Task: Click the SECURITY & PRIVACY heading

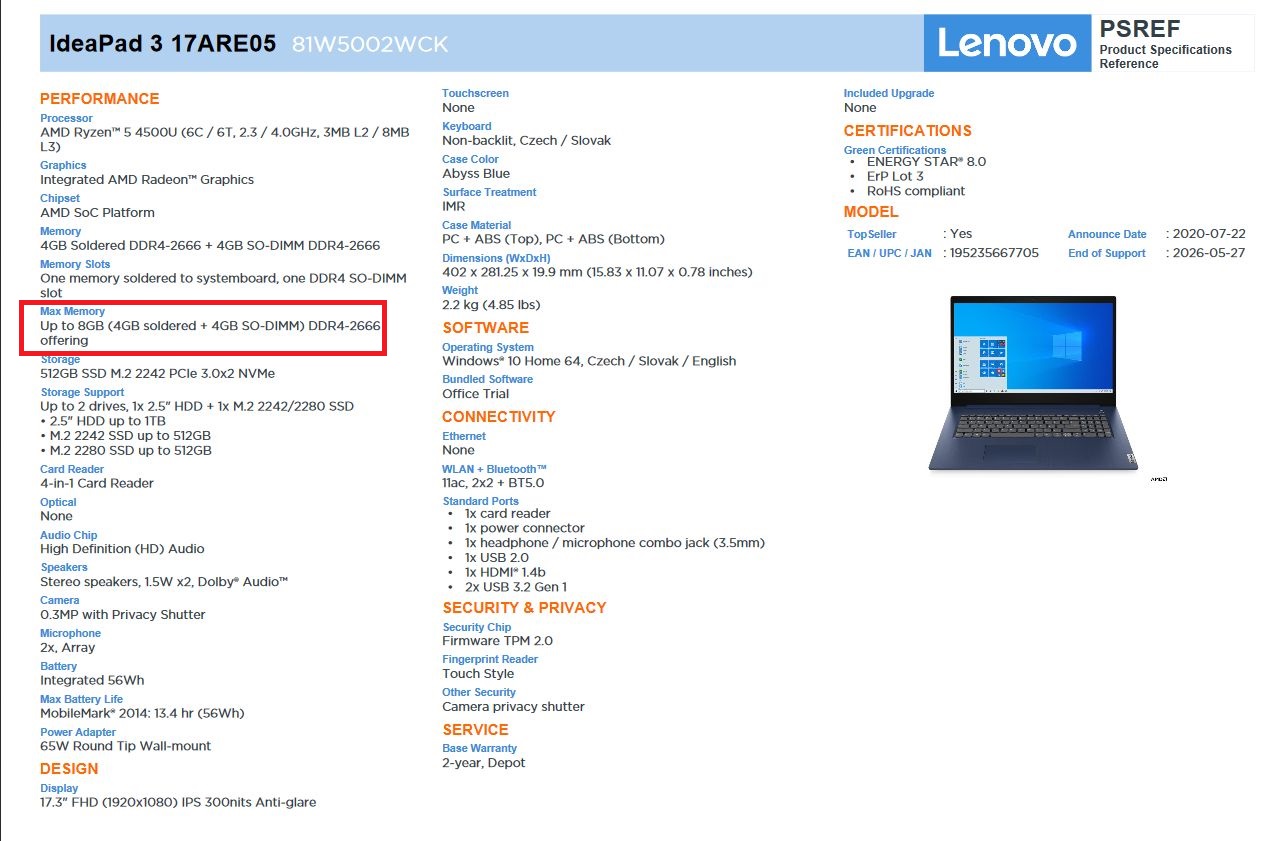Action: tap(524, 608)
